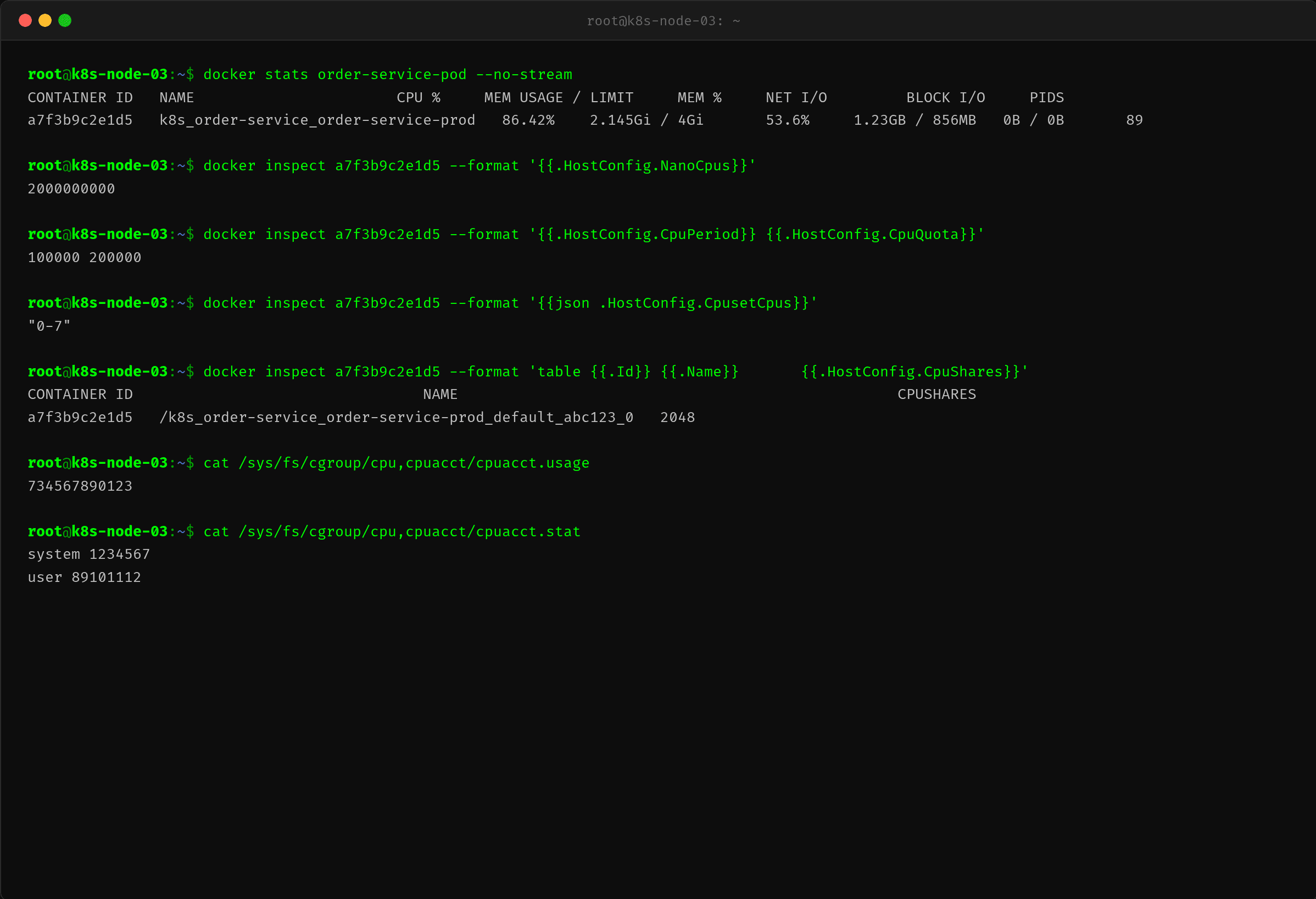This screenshot has height=899, width=1316.
Task: Click the output 100000 200000
Action: 85,257
